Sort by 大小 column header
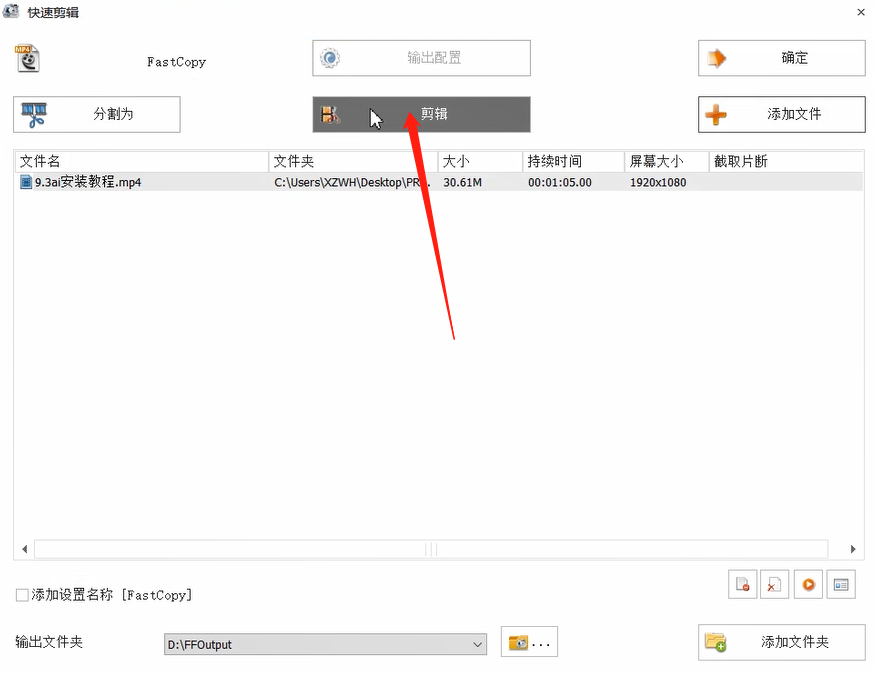 coord(480,162)
